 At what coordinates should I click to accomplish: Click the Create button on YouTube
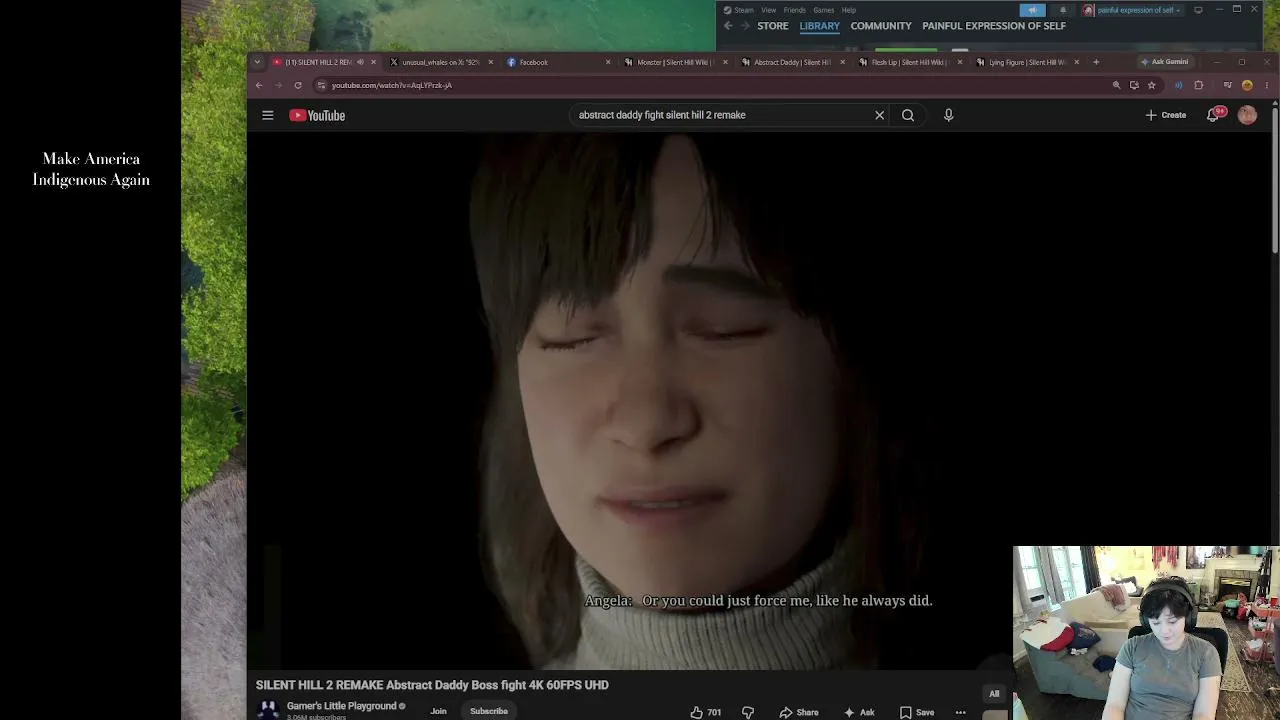[x=1166, y=115]
